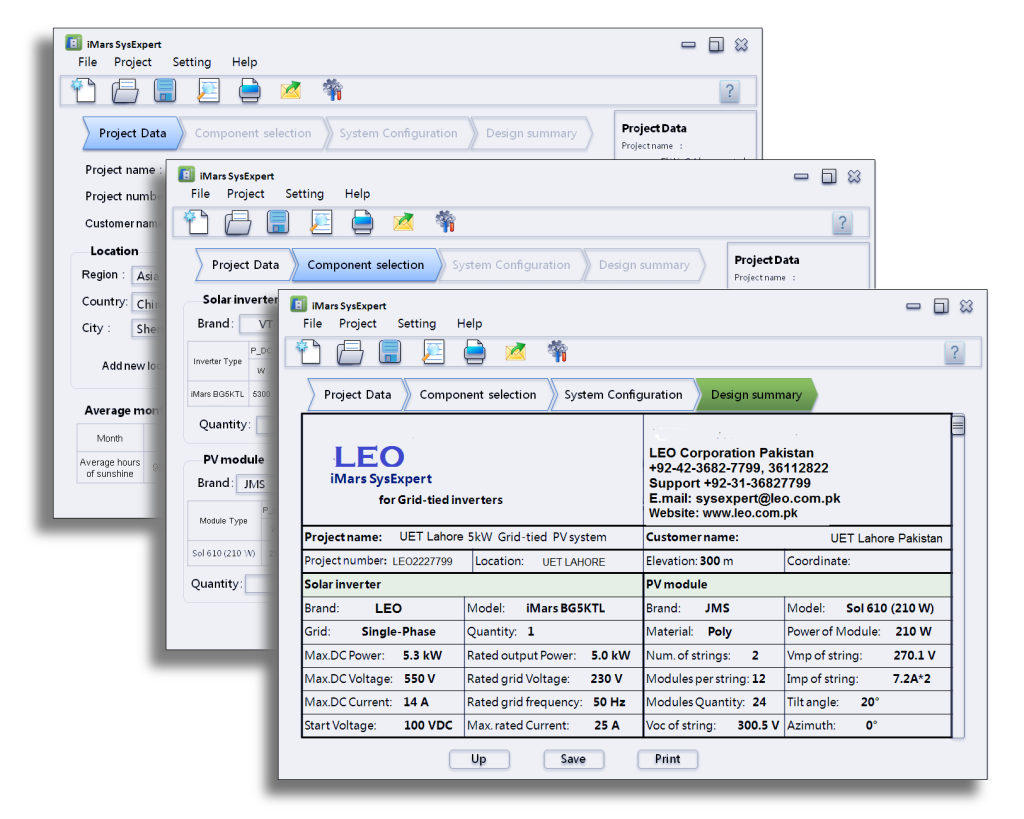Click the floppy disk Save icon in the Design summary window

click(x=390, y=351)
